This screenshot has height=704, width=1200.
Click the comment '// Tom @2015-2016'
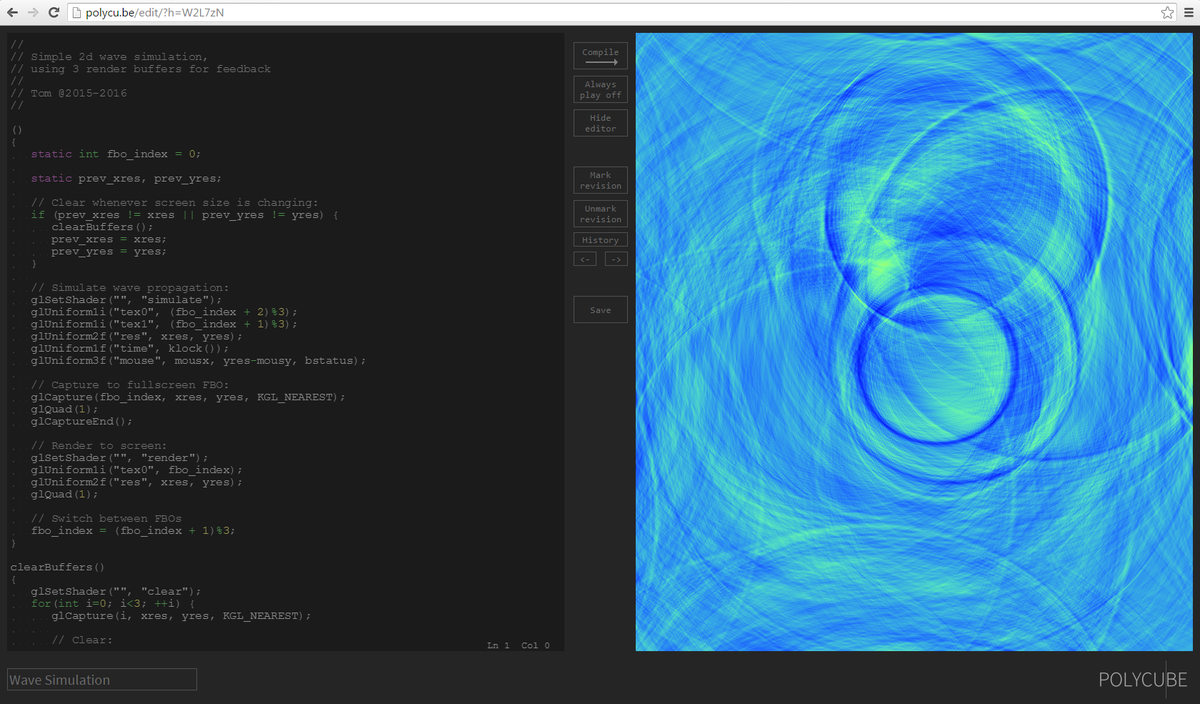[69, 93]
